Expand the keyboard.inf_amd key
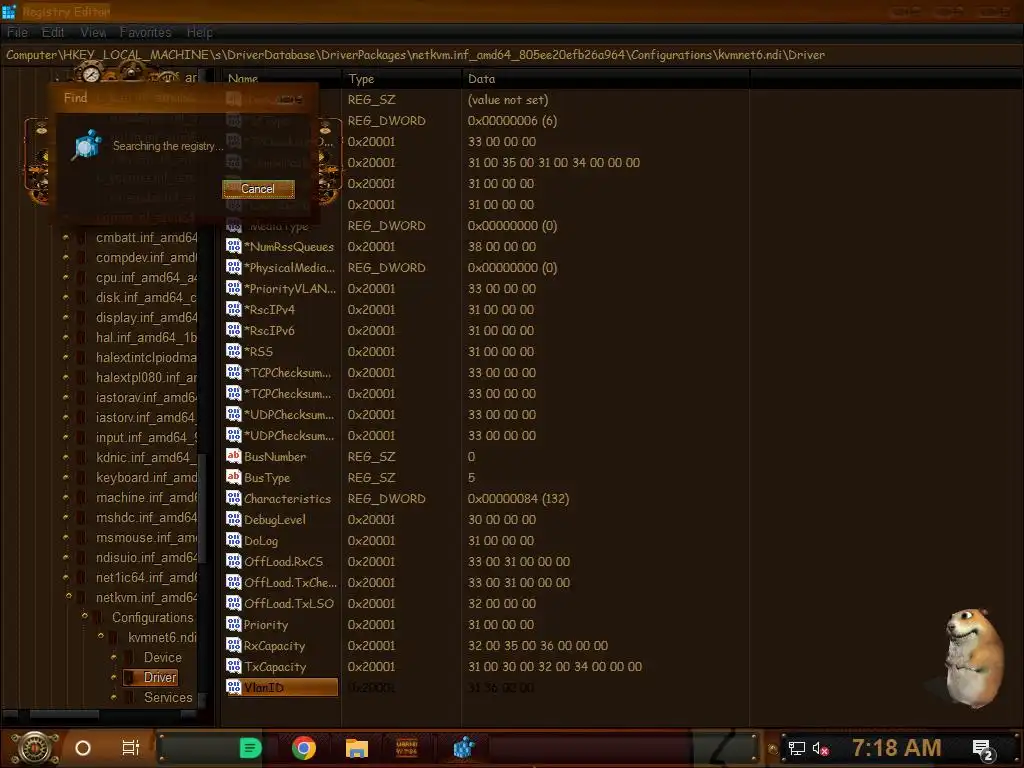Screen dimensions: 1024x768 coord(66,477)
